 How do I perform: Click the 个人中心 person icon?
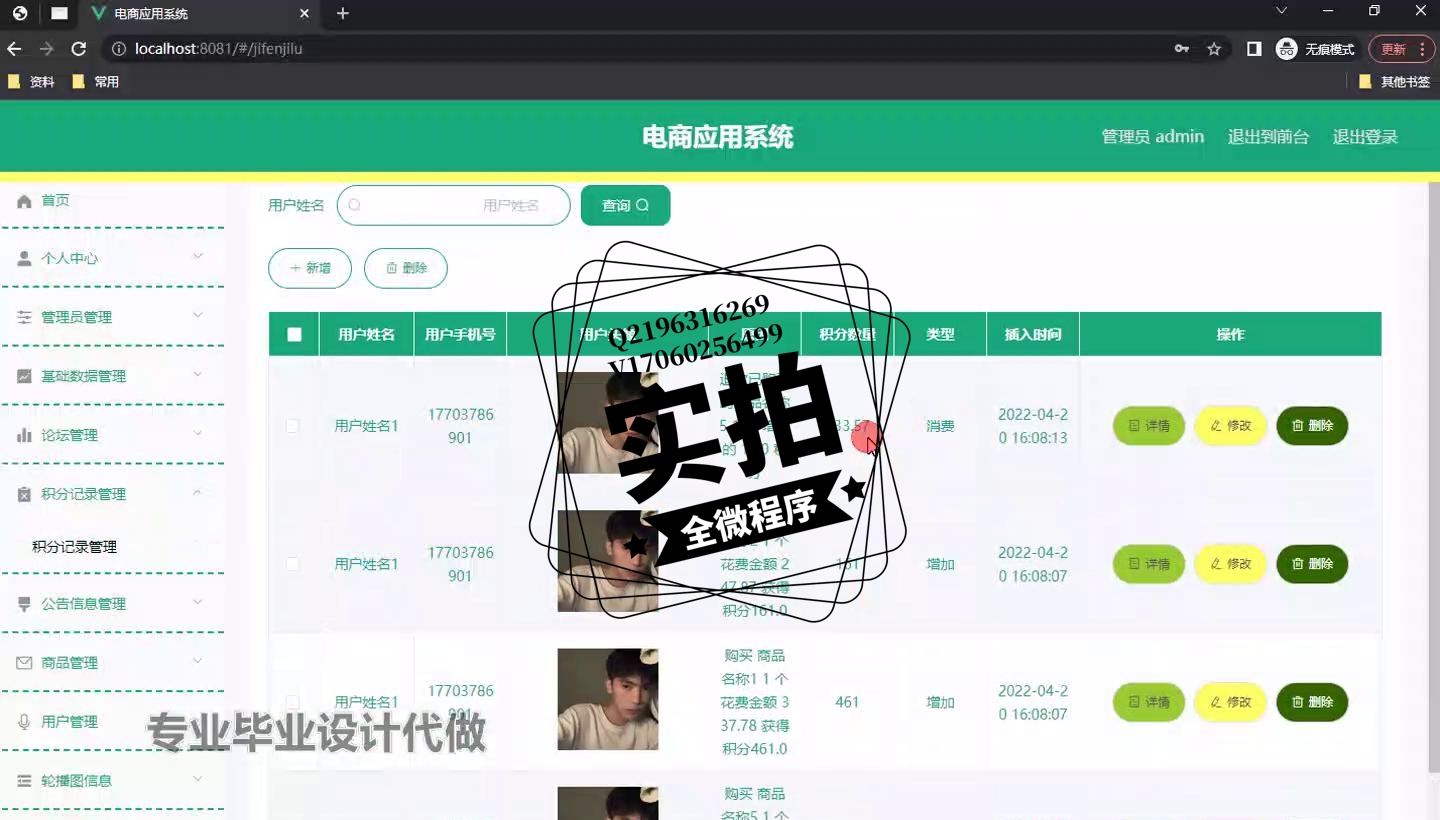pyautogui.click(x=25, y=258)
